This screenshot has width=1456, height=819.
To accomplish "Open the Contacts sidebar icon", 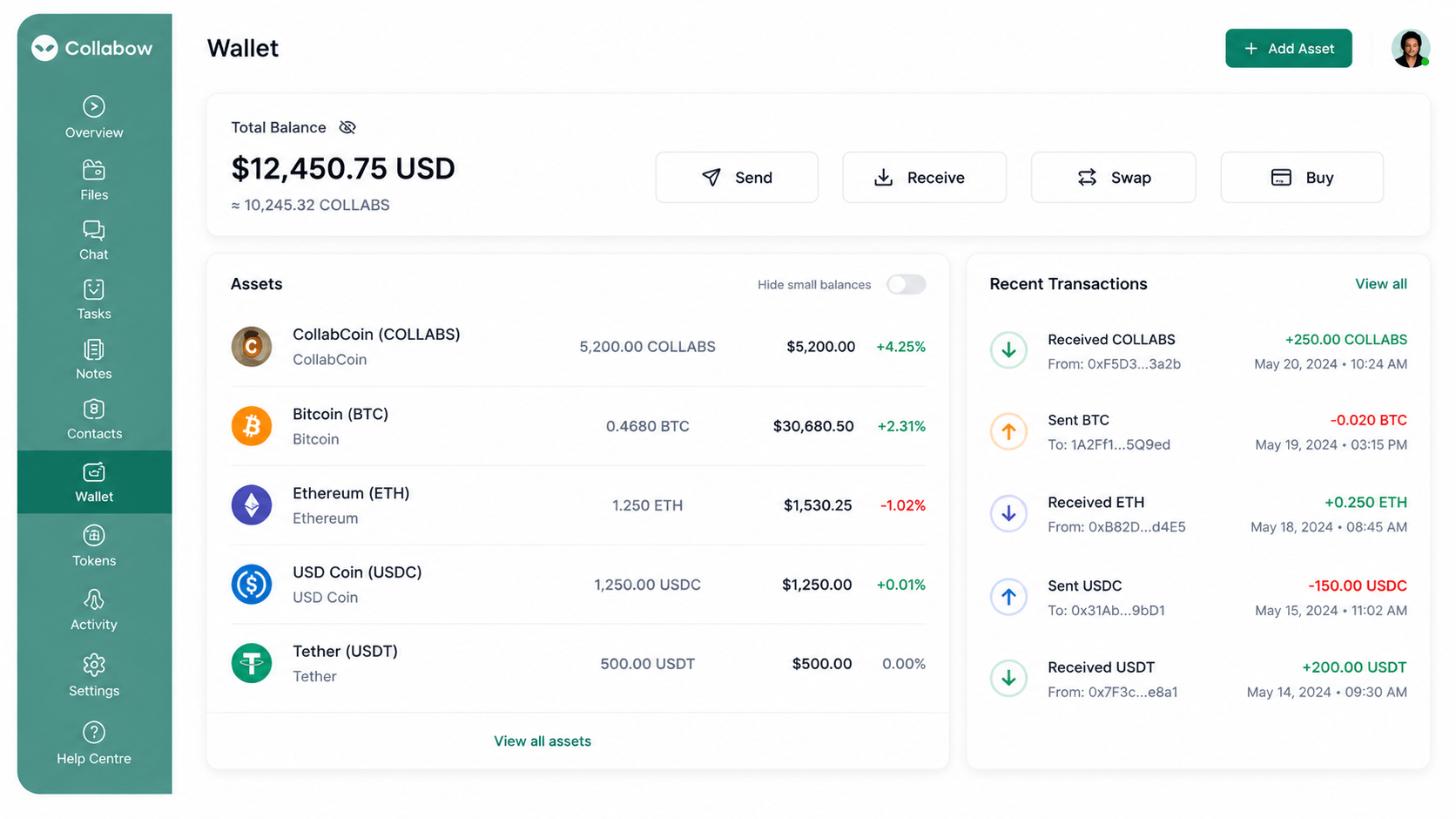I will point(94,409).
